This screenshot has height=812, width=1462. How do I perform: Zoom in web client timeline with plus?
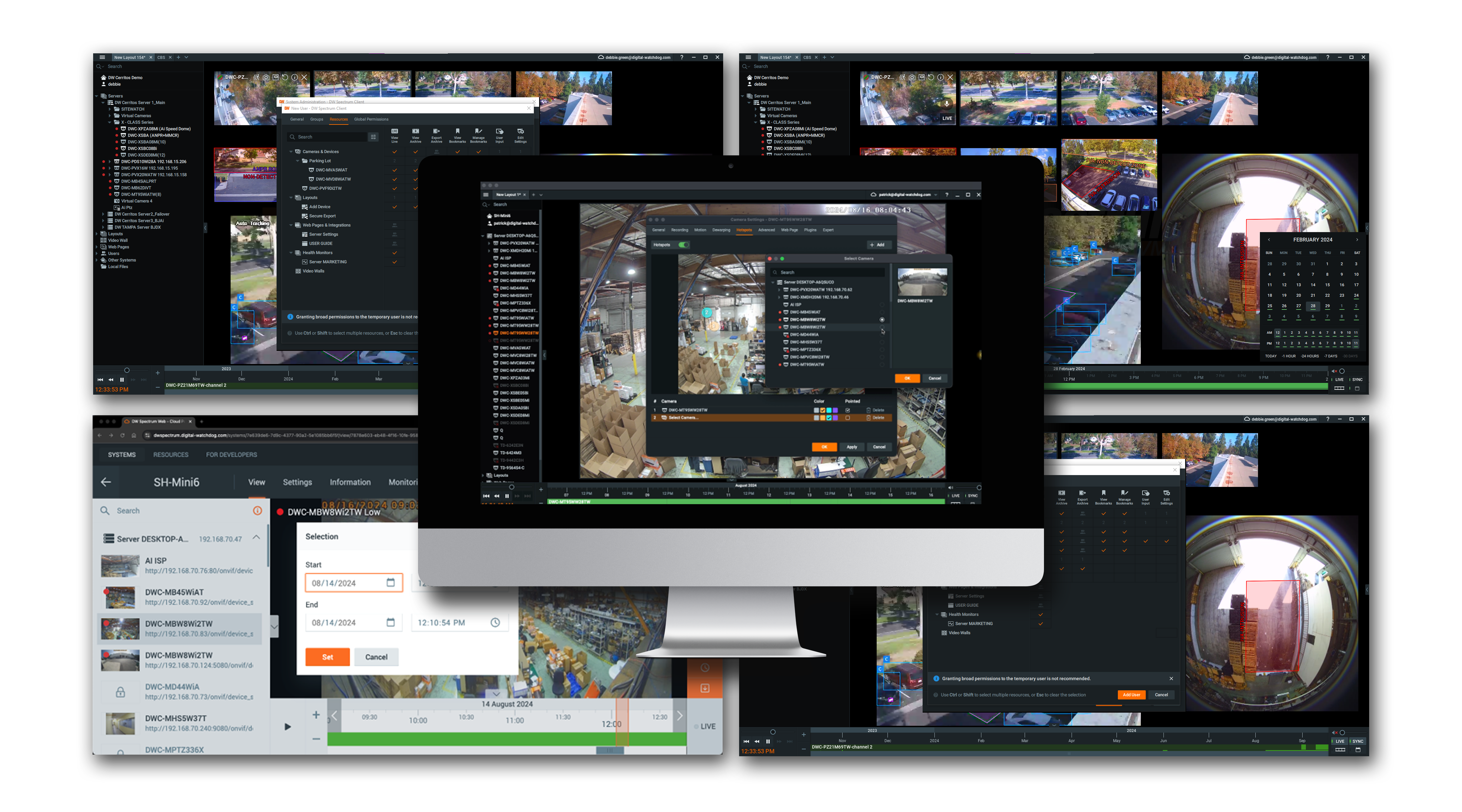pyautogui.click(x=316, y=715)
